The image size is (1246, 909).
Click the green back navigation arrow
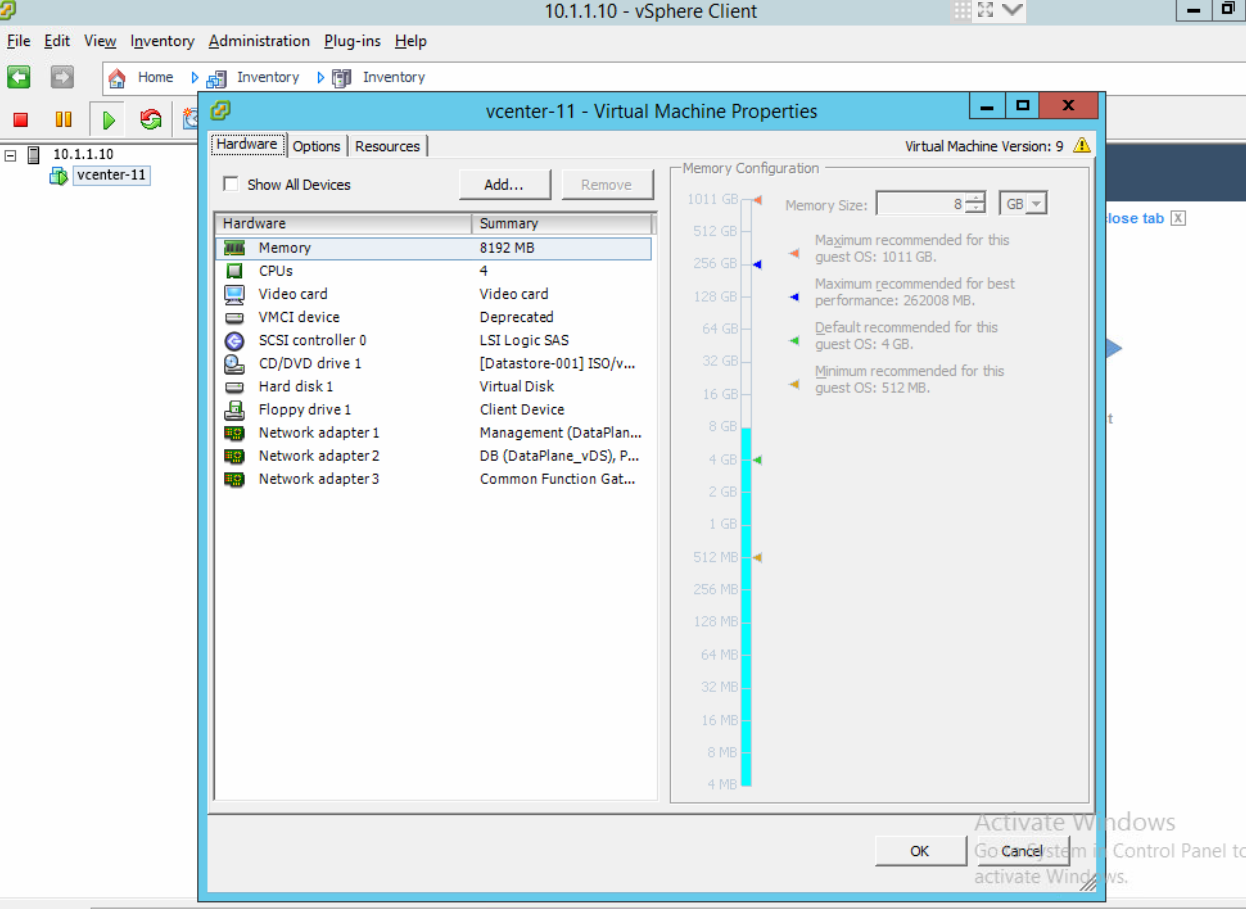click(19, 77)
